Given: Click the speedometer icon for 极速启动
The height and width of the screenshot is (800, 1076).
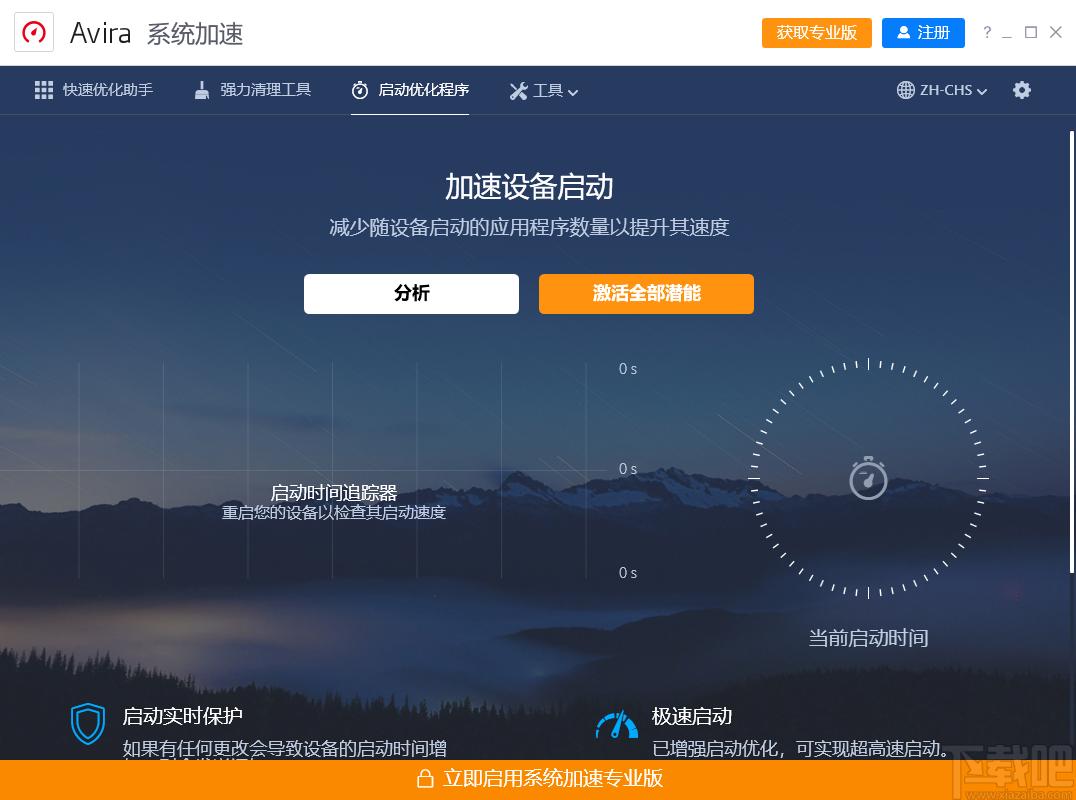Looking at the screenshot, I should 617,725.
